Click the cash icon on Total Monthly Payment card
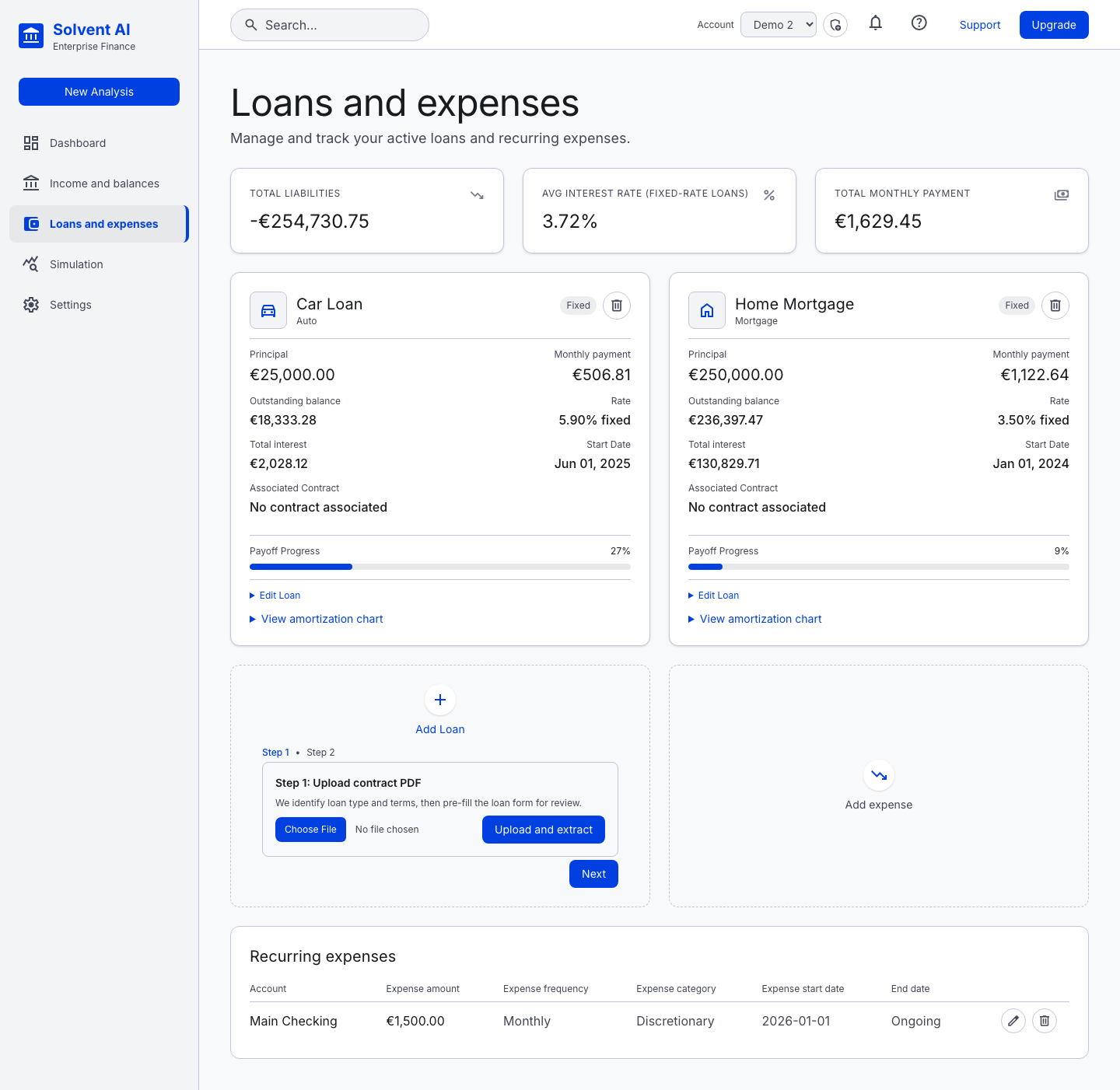 (1062, 195)
